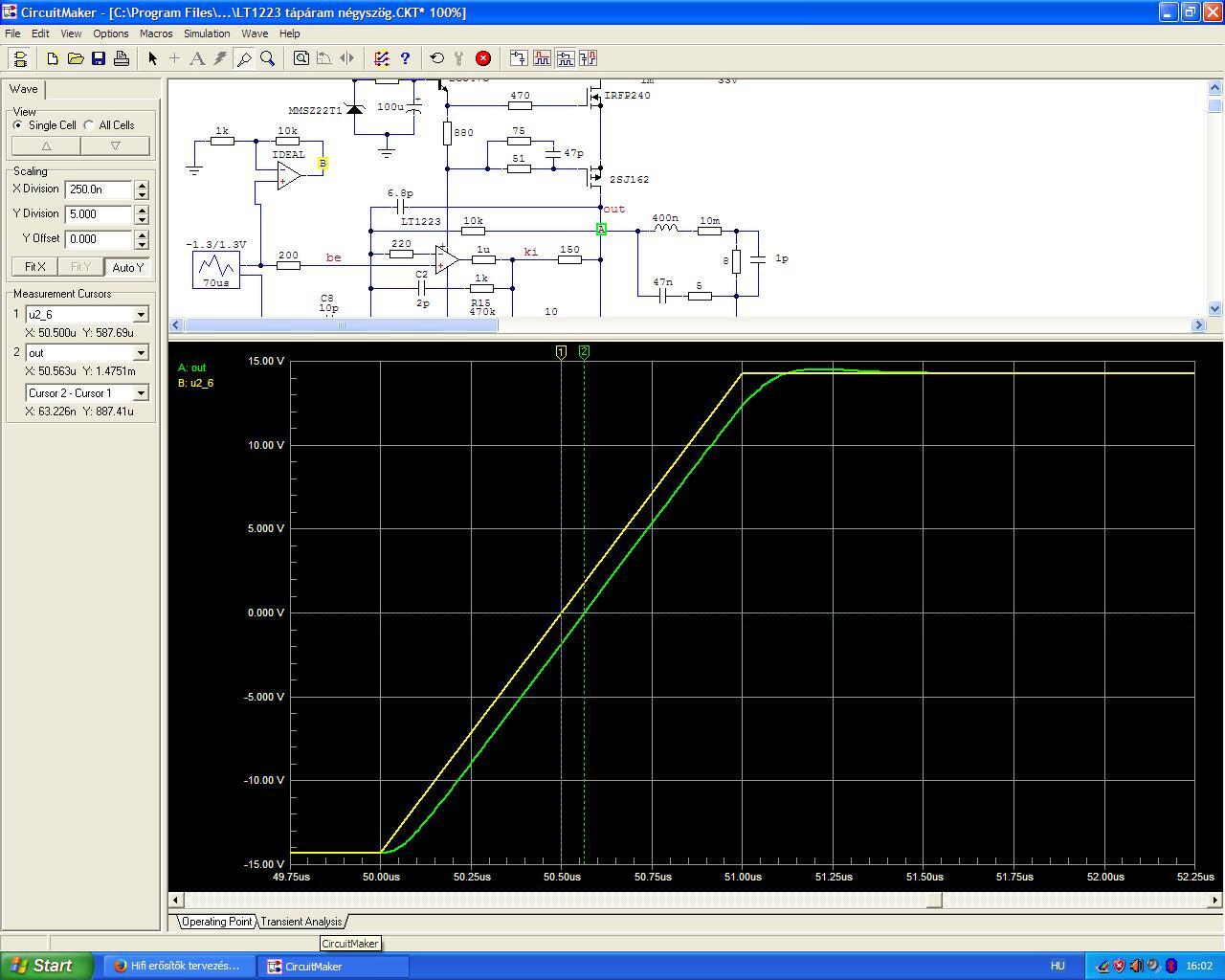1225x980 pixels.
Task: Open the cursor 1 u2_6 dropdown
Action: [x=141, y=314]
